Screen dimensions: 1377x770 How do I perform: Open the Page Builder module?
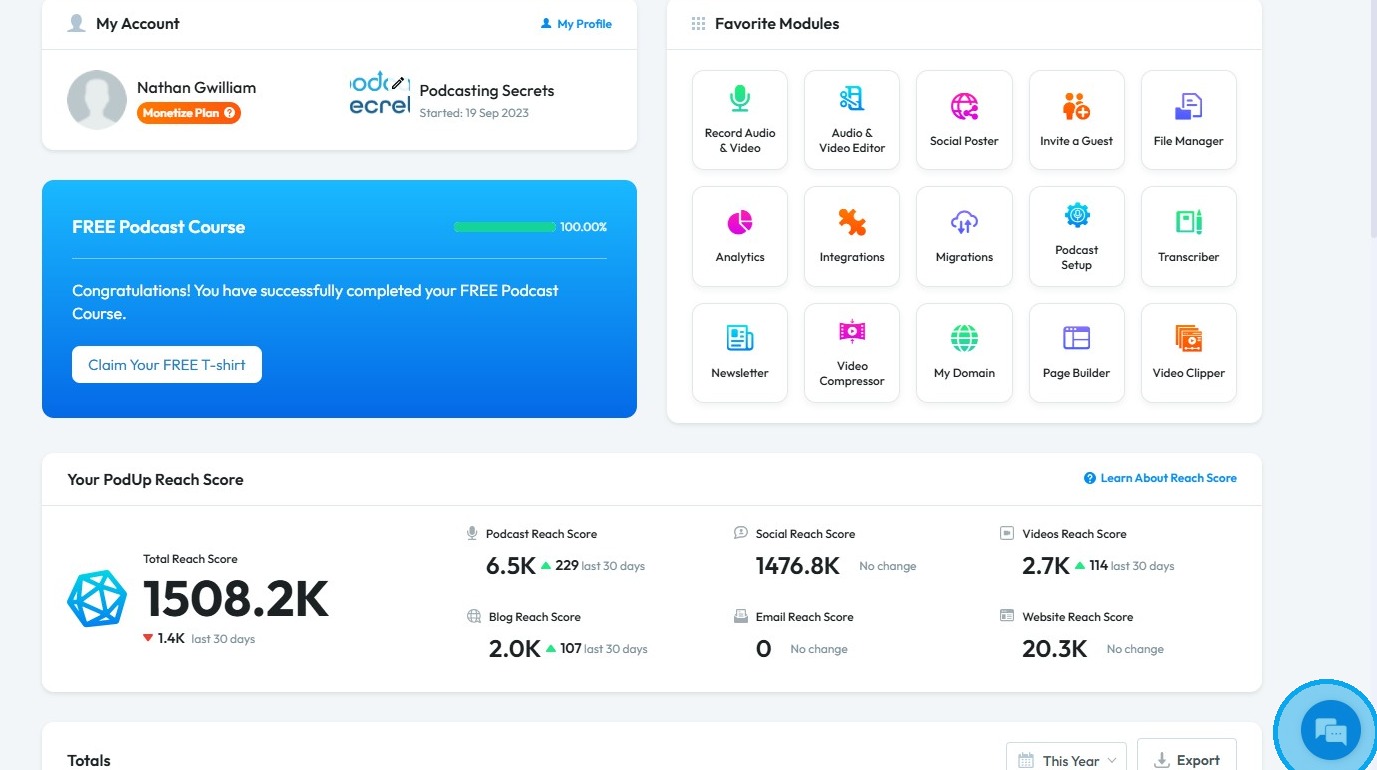coord(1077,353)
